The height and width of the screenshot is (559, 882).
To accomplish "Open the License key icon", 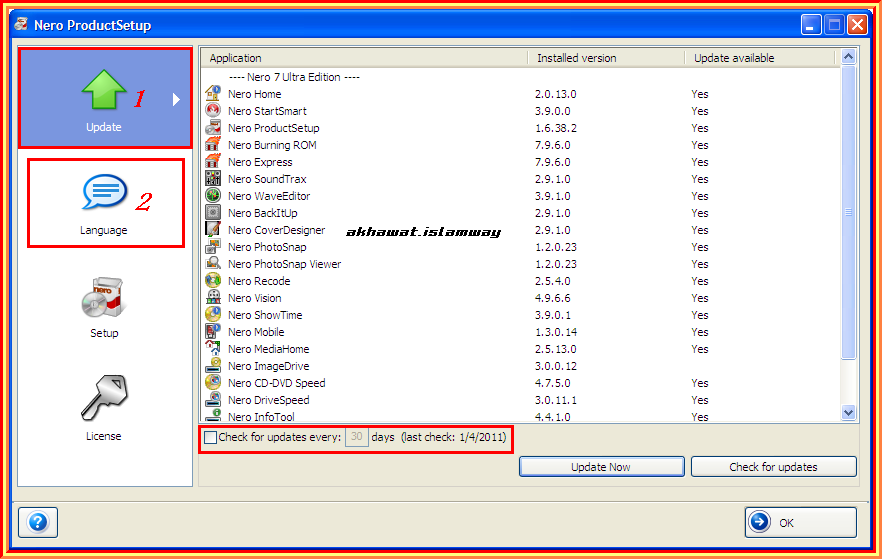I will click(x=104, y=398).
